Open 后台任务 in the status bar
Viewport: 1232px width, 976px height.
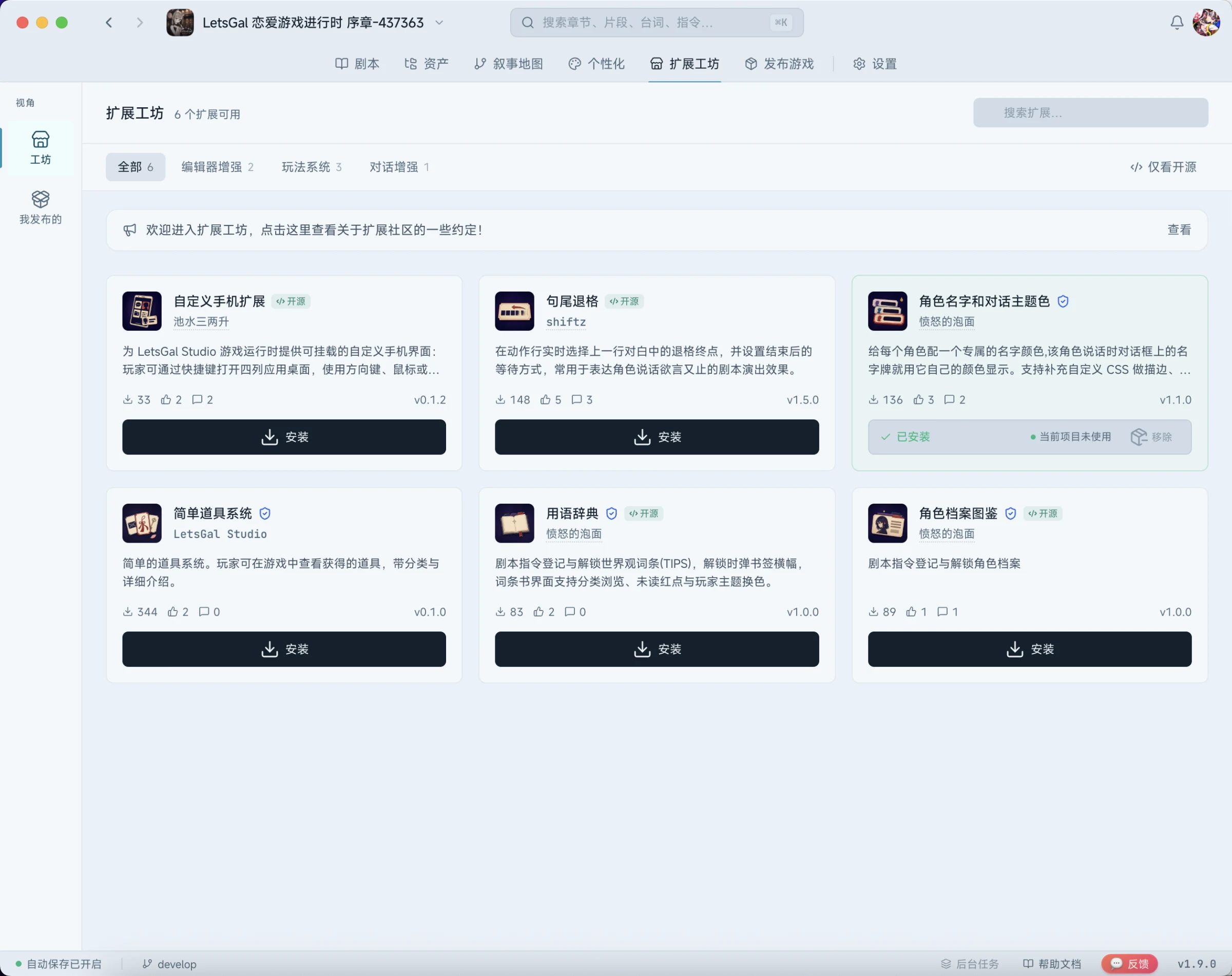(970, 964)
